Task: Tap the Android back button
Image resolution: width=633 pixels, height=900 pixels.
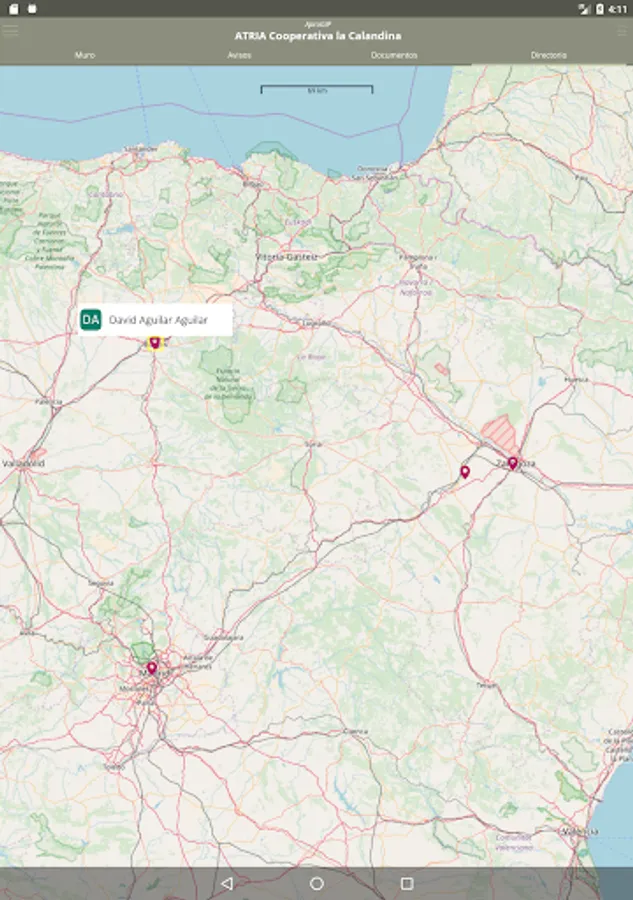Action: point(227,883)
